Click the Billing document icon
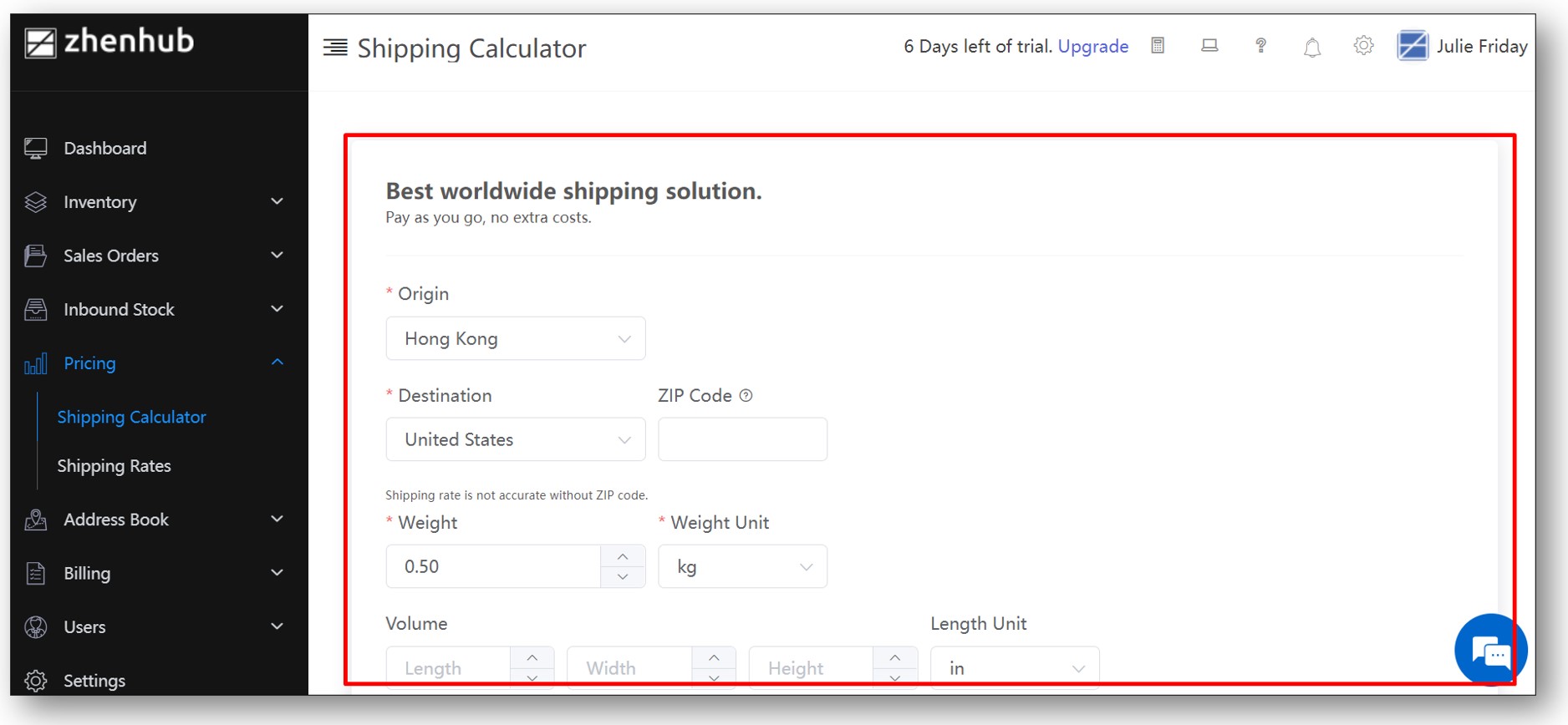1568x725 pixels. coord(36,573)
